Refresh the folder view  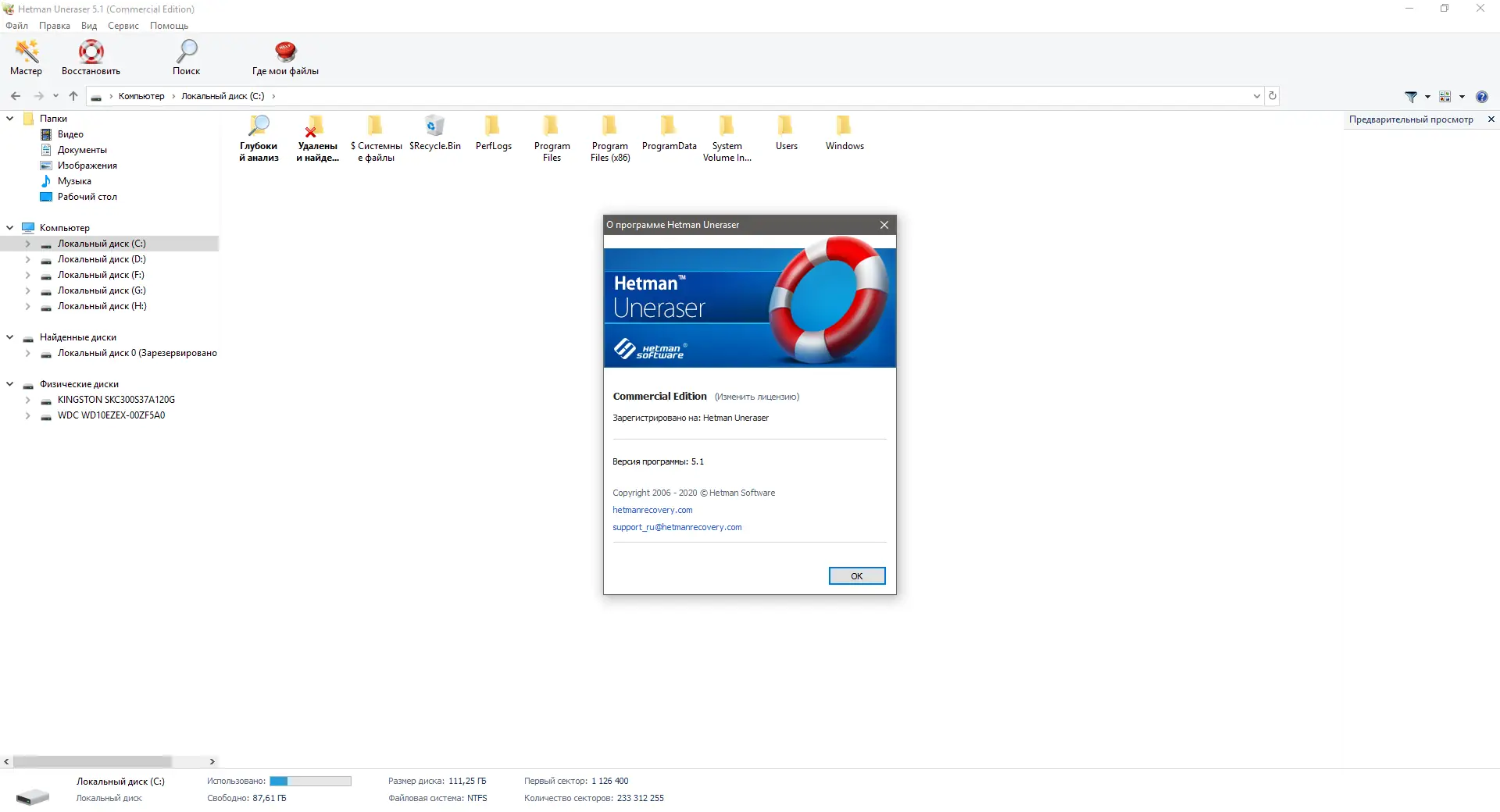click(x=1272, y=95)
